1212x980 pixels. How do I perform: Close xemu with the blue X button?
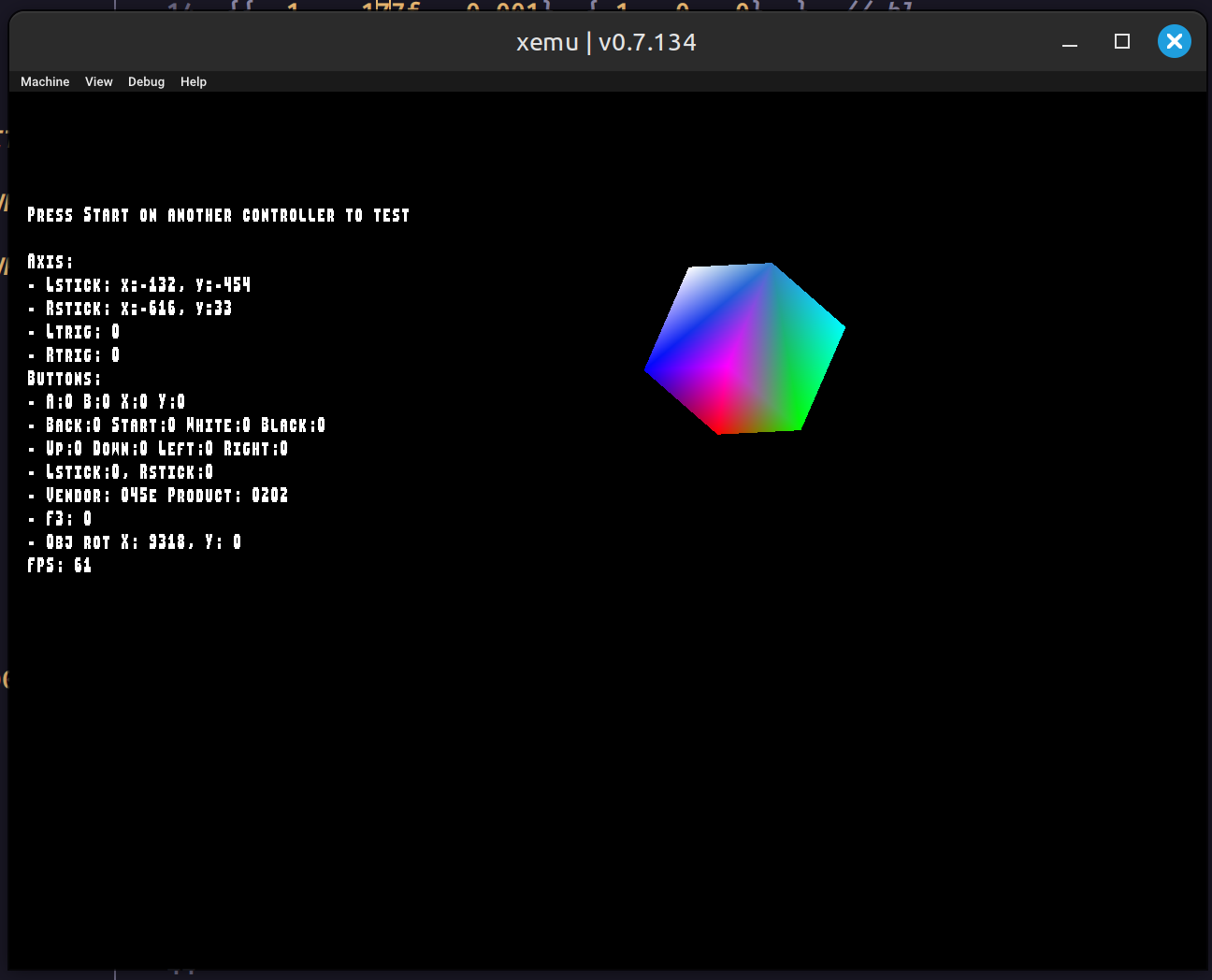pos(1174,41)
